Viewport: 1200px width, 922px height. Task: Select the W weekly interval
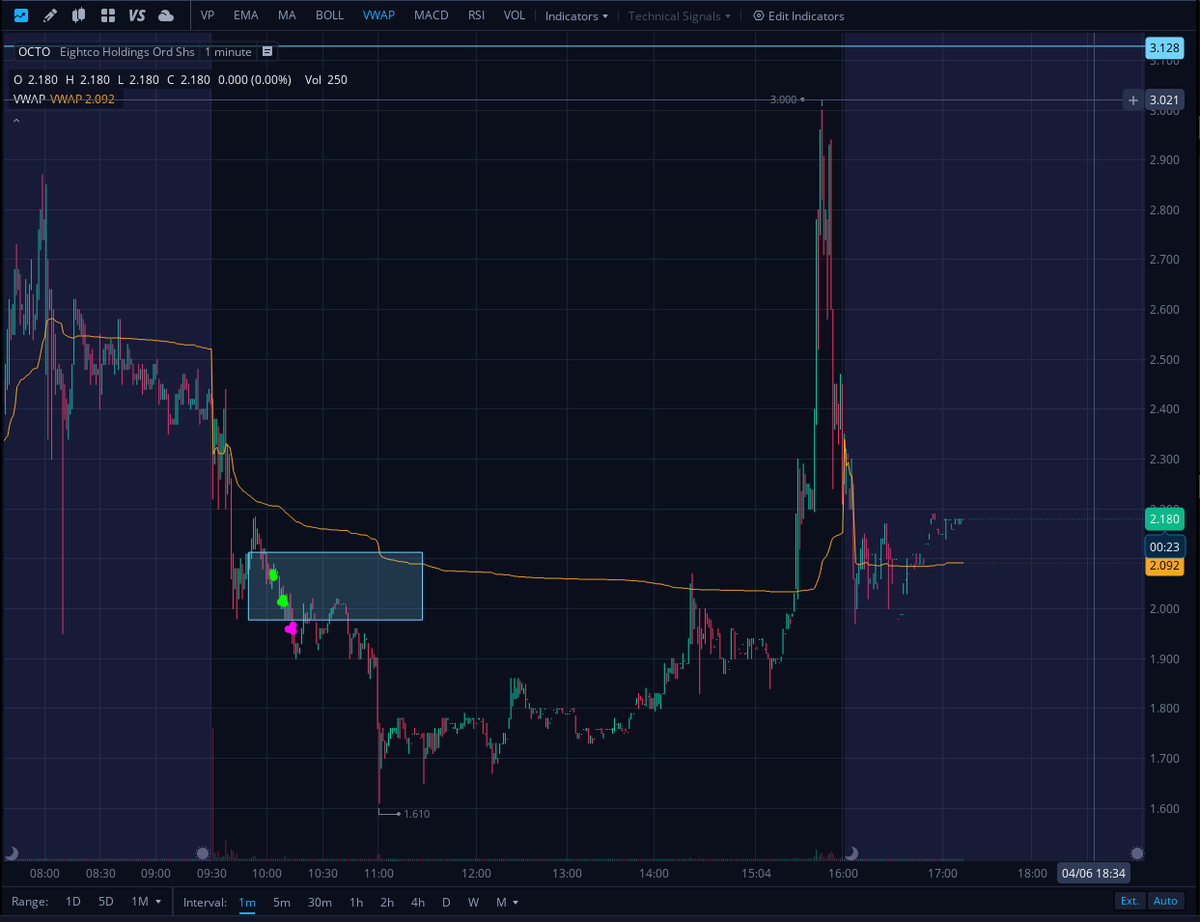coord(473,901)
